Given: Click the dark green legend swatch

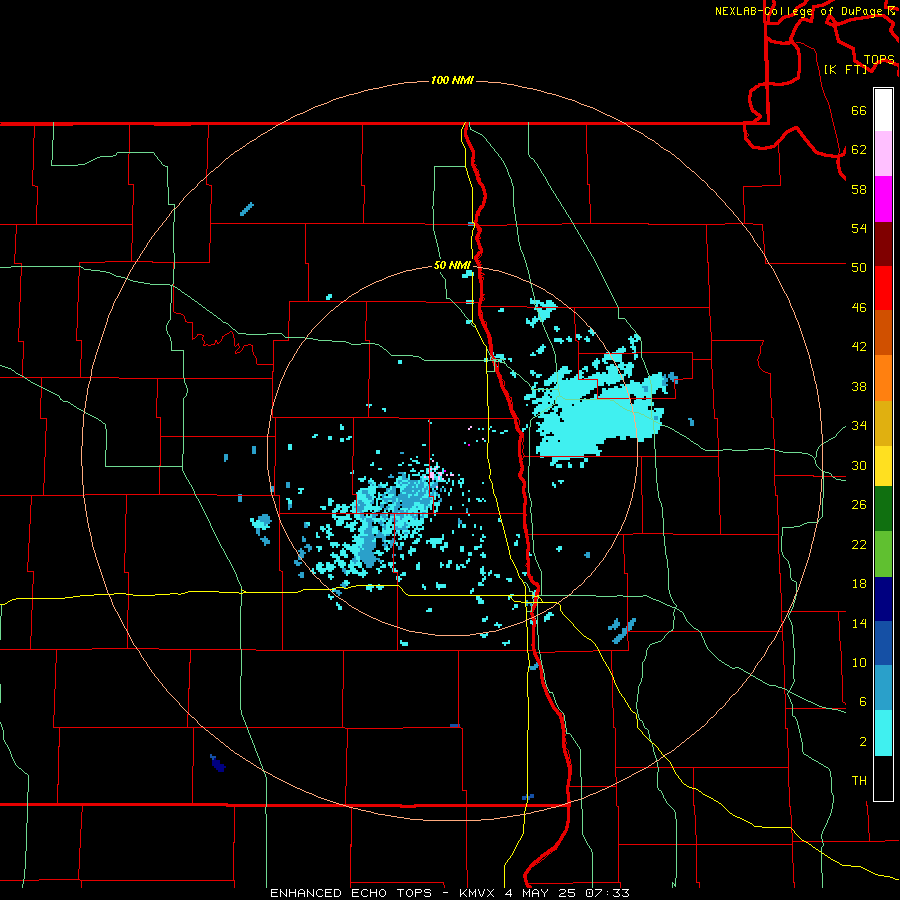Looking at the screenshot, I should pos(883,509).
